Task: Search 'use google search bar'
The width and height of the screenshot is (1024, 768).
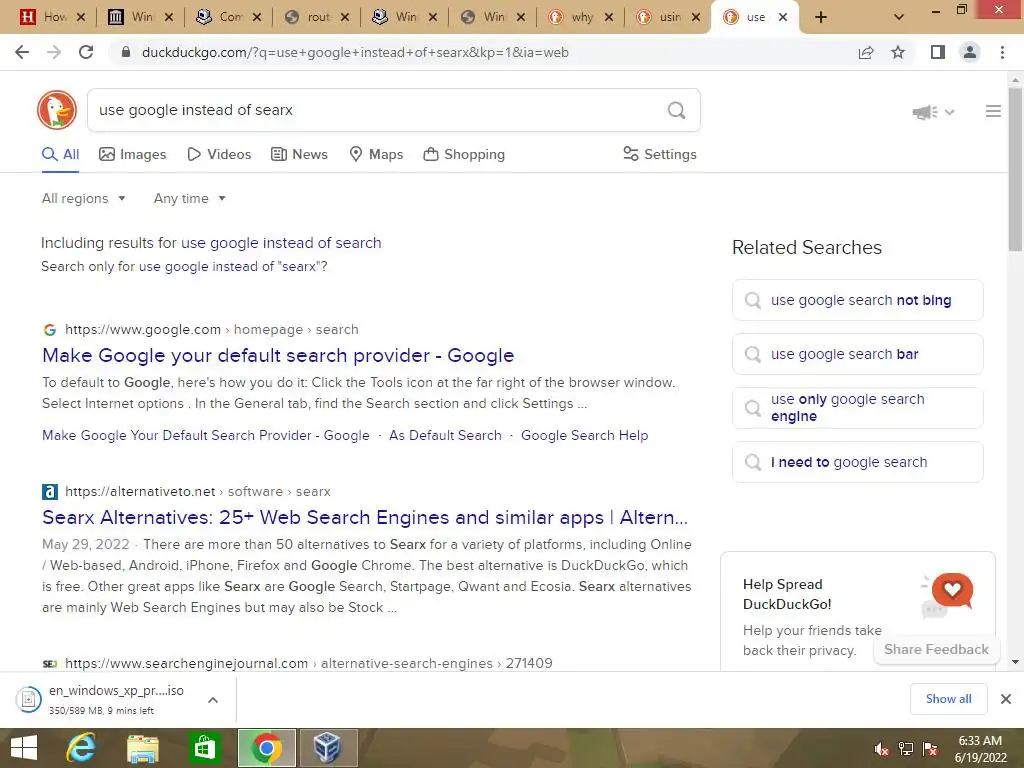Action: click(x=857, y=354)
